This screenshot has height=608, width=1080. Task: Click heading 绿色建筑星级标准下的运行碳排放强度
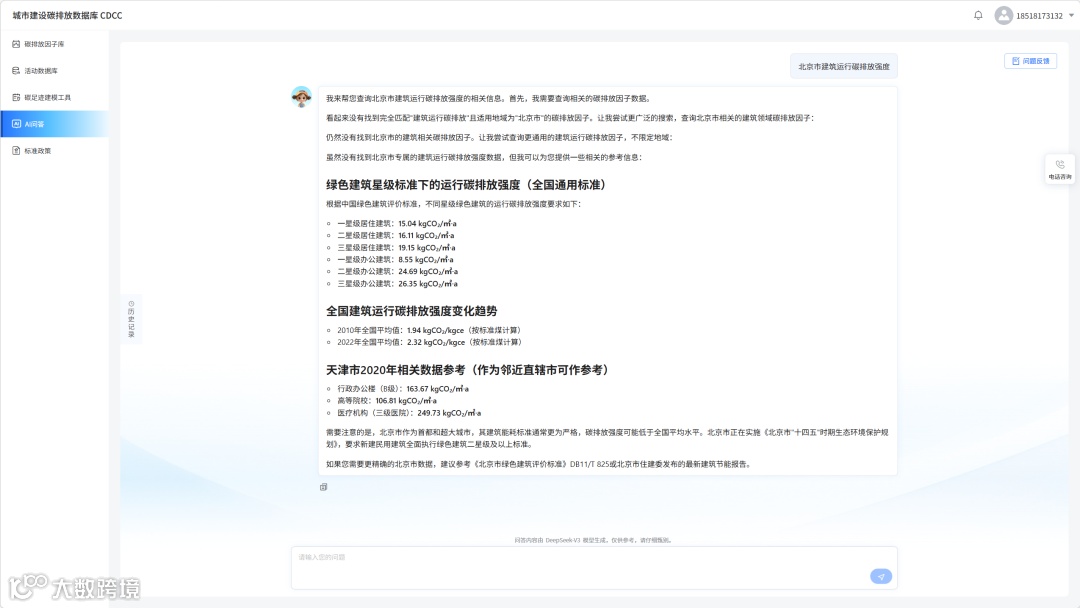coord(466,185)
